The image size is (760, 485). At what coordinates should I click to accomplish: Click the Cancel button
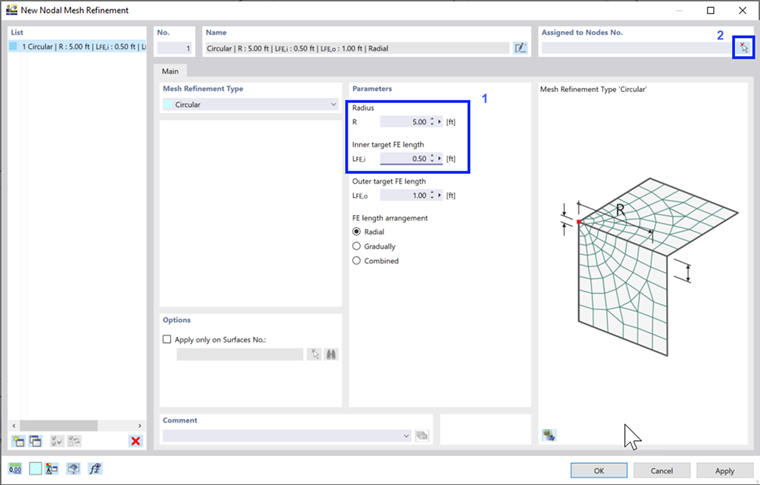click(x=662, y=470)
